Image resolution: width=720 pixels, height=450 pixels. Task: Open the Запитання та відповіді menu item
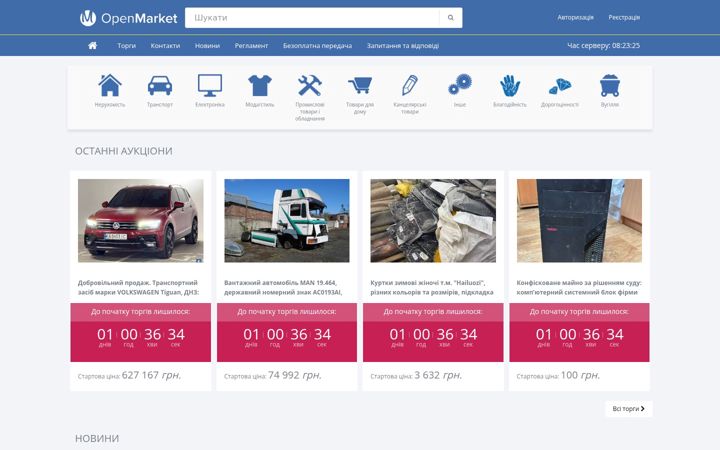pos(403,45)
